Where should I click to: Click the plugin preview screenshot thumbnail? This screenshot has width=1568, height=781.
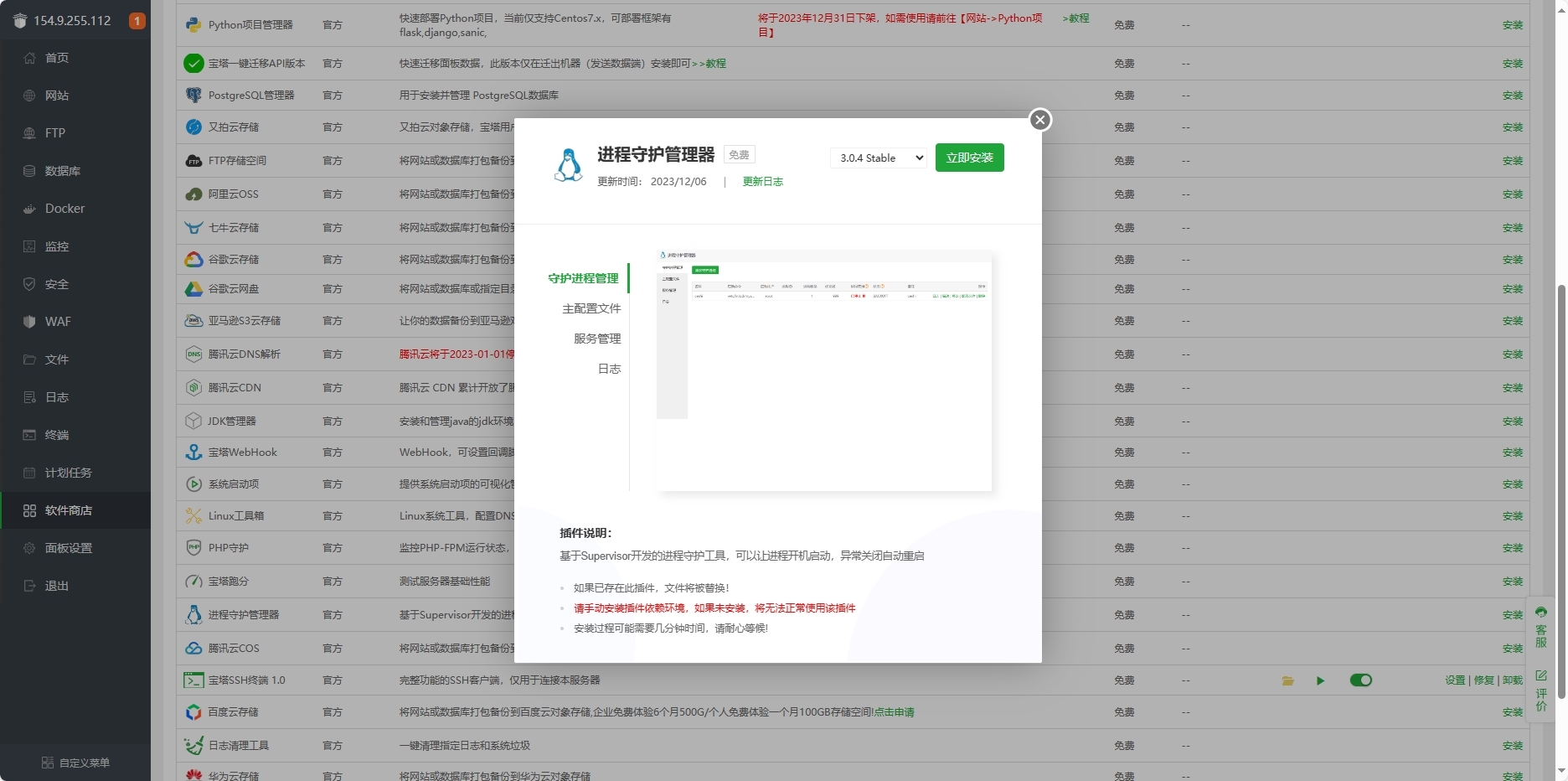click(823, 370)
